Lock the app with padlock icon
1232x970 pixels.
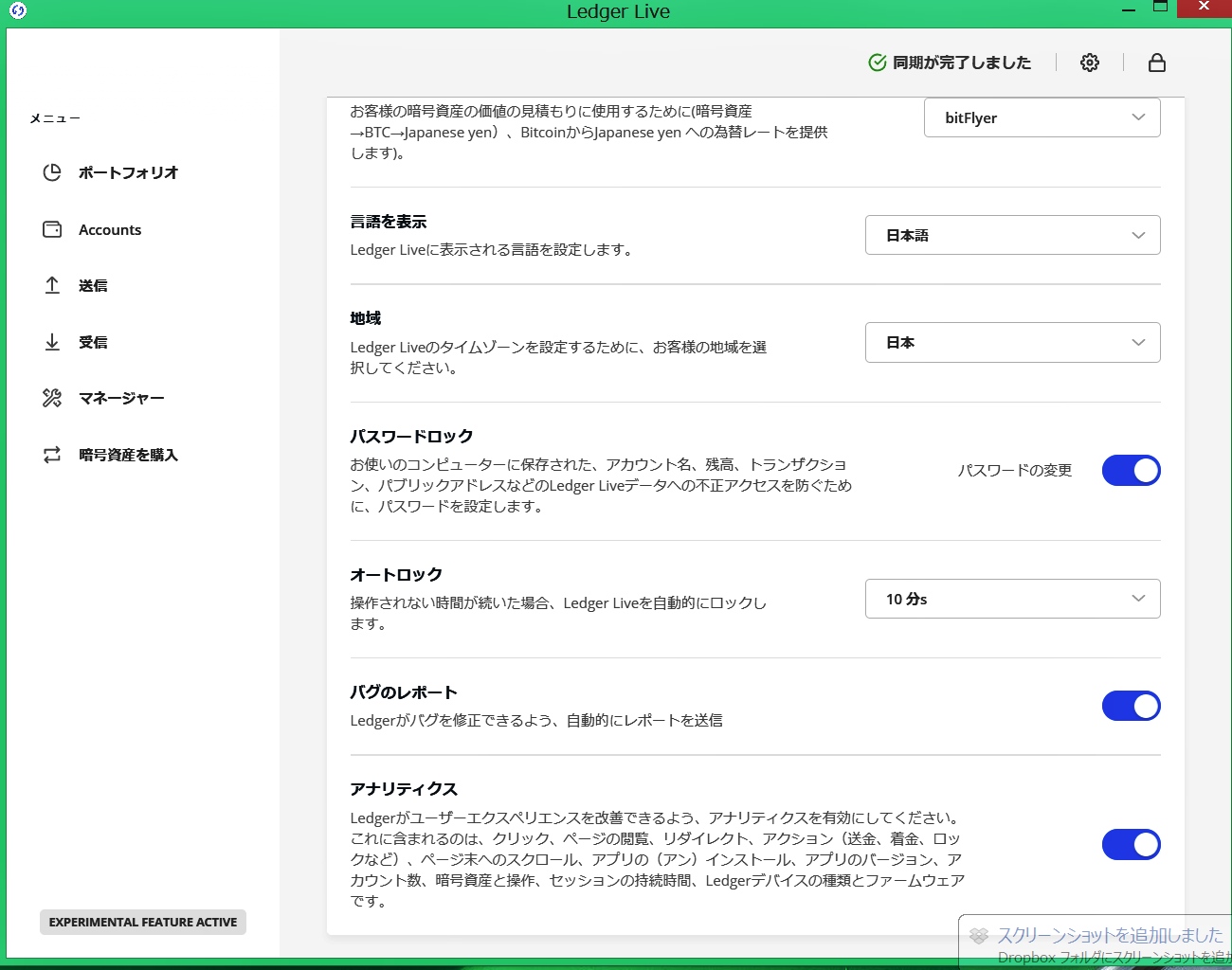[1156, 63]
